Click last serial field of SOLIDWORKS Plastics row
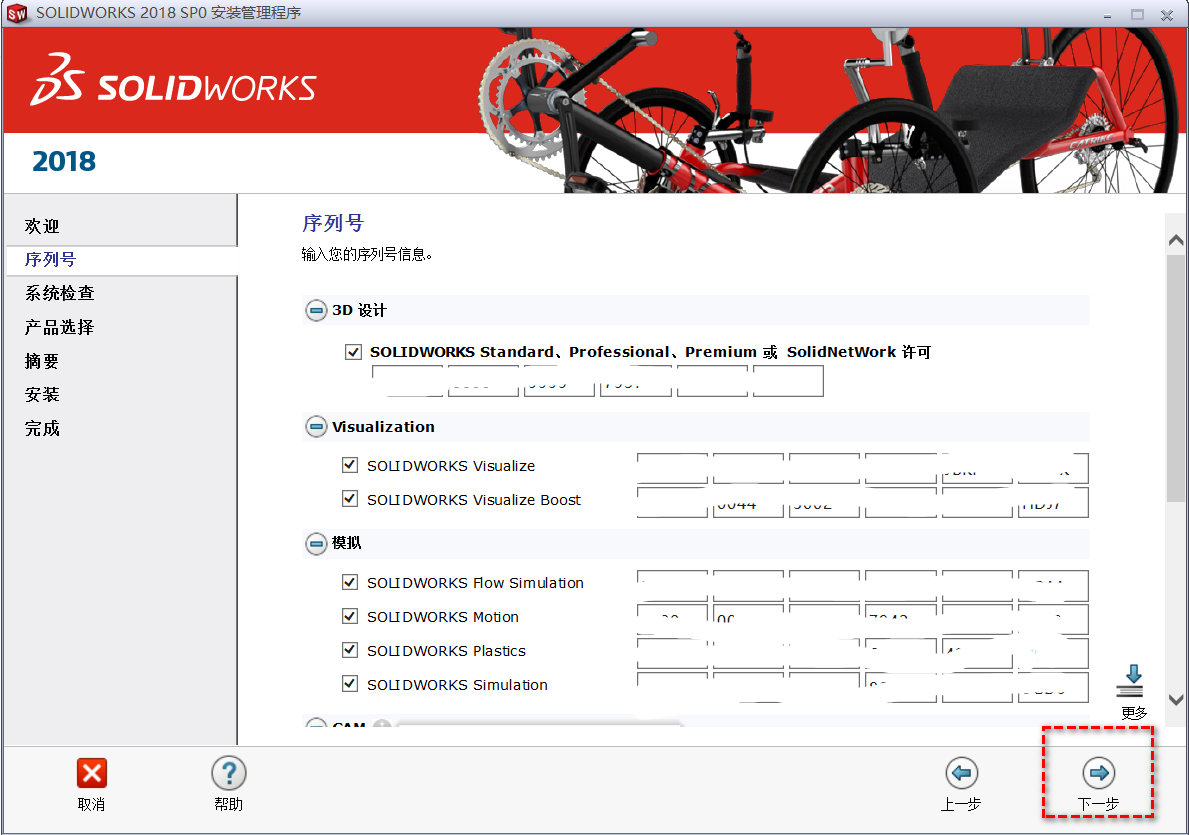 tap(1053, 654)
